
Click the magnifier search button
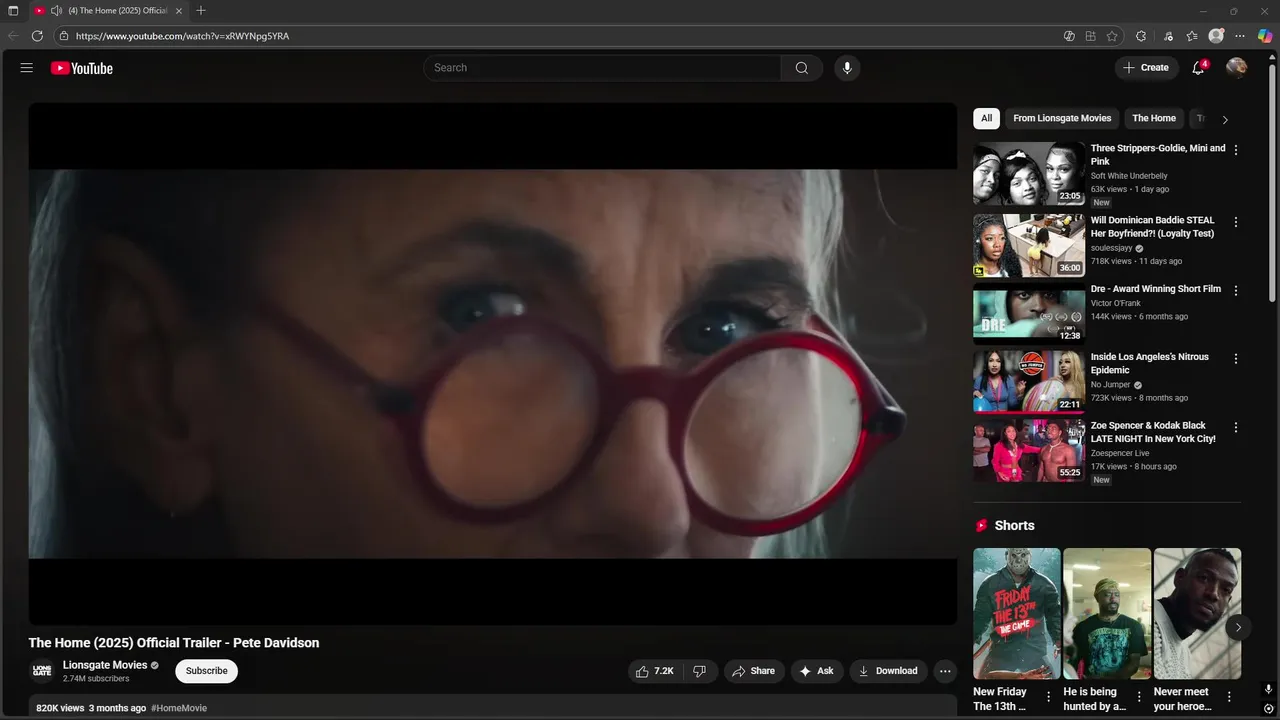(802, 68)
